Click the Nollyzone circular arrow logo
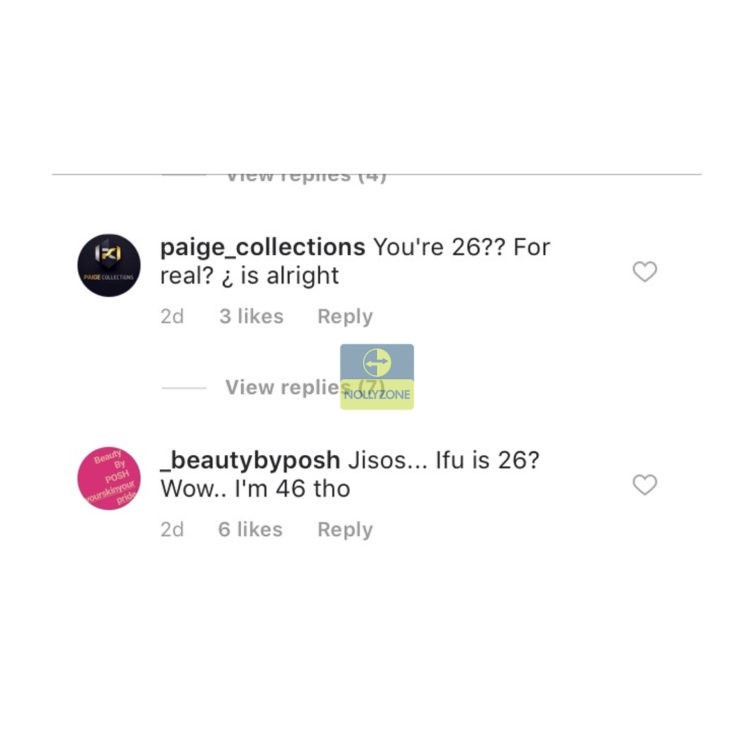 pos(377,362)
